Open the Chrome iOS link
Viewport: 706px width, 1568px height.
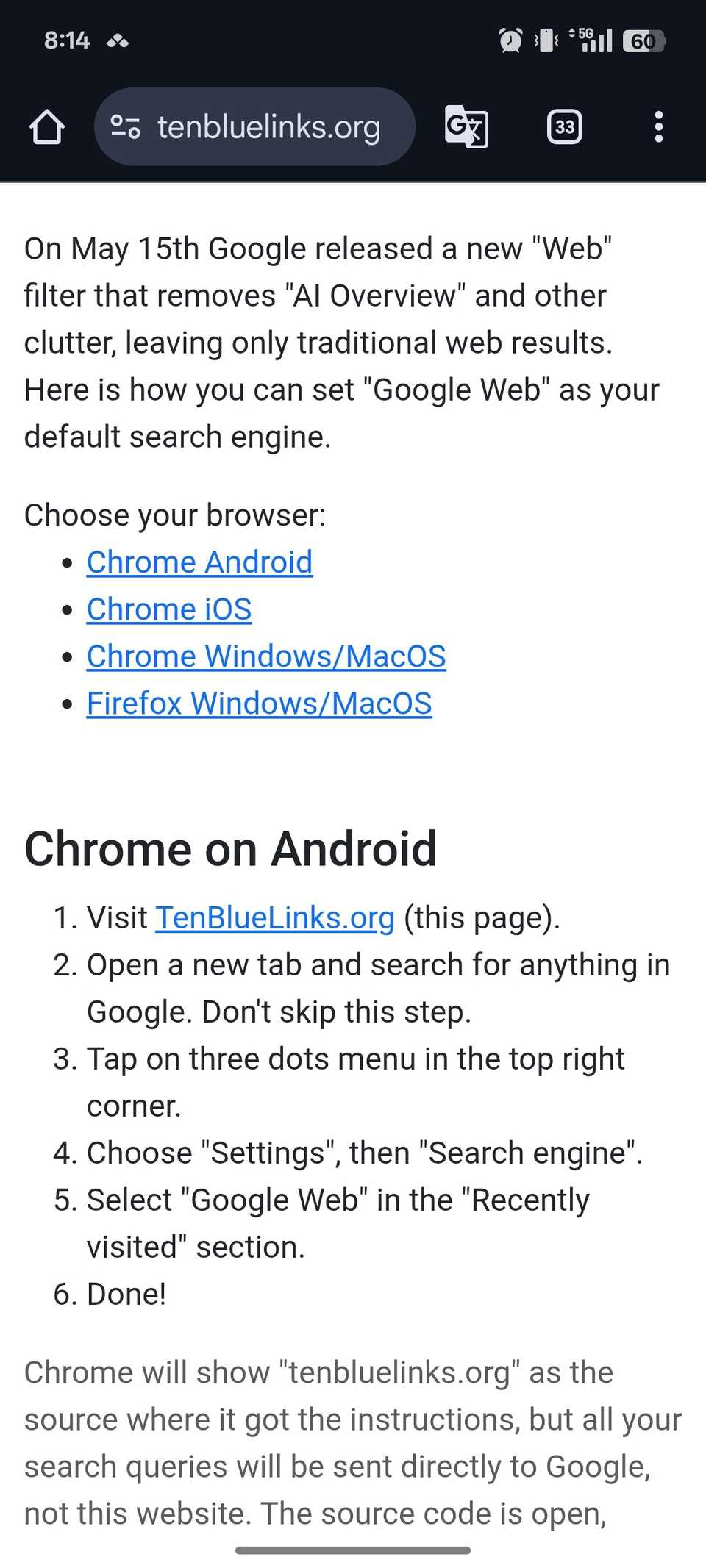click(168, 609)
